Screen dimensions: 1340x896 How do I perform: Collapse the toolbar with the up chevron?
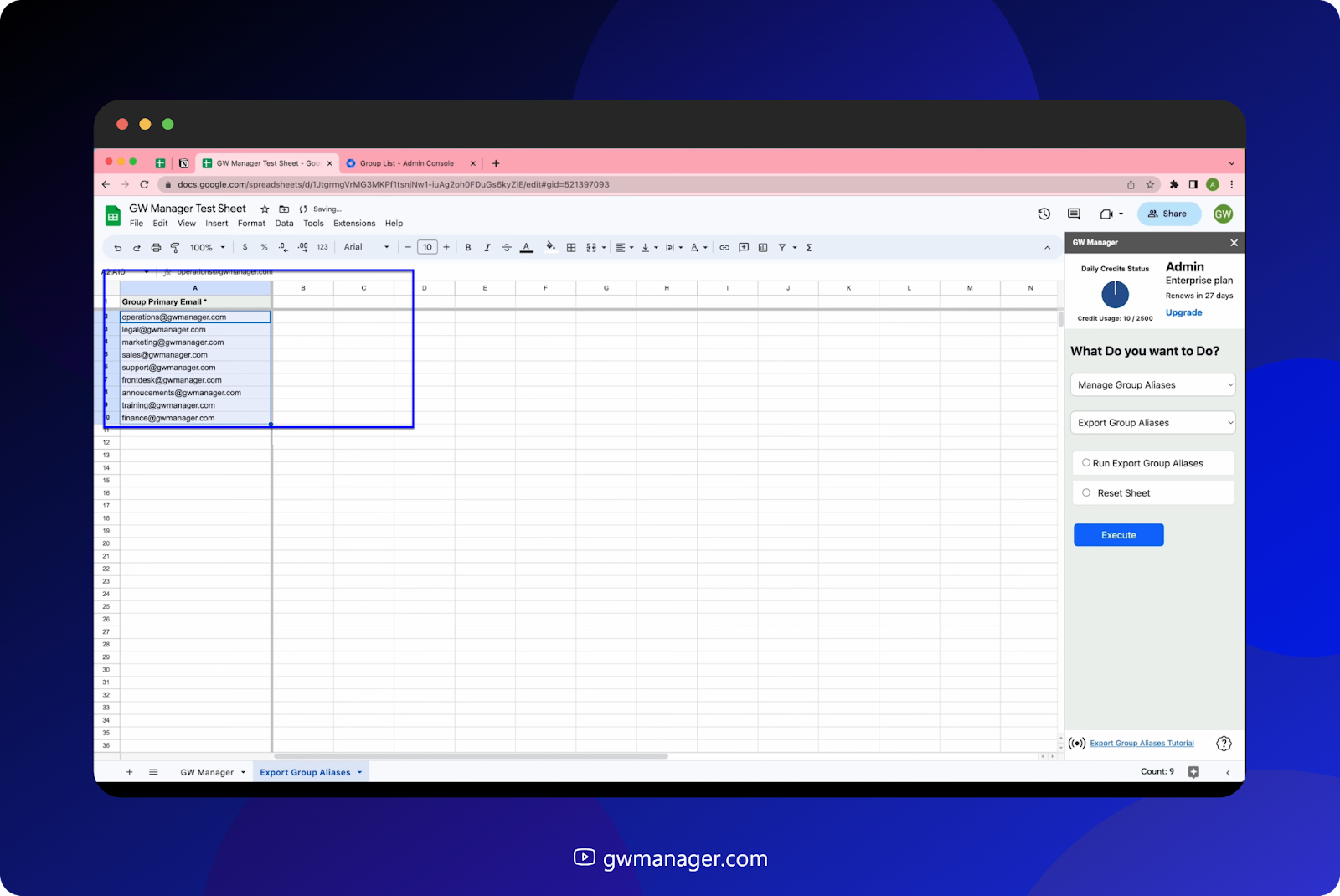point(1047,248)
